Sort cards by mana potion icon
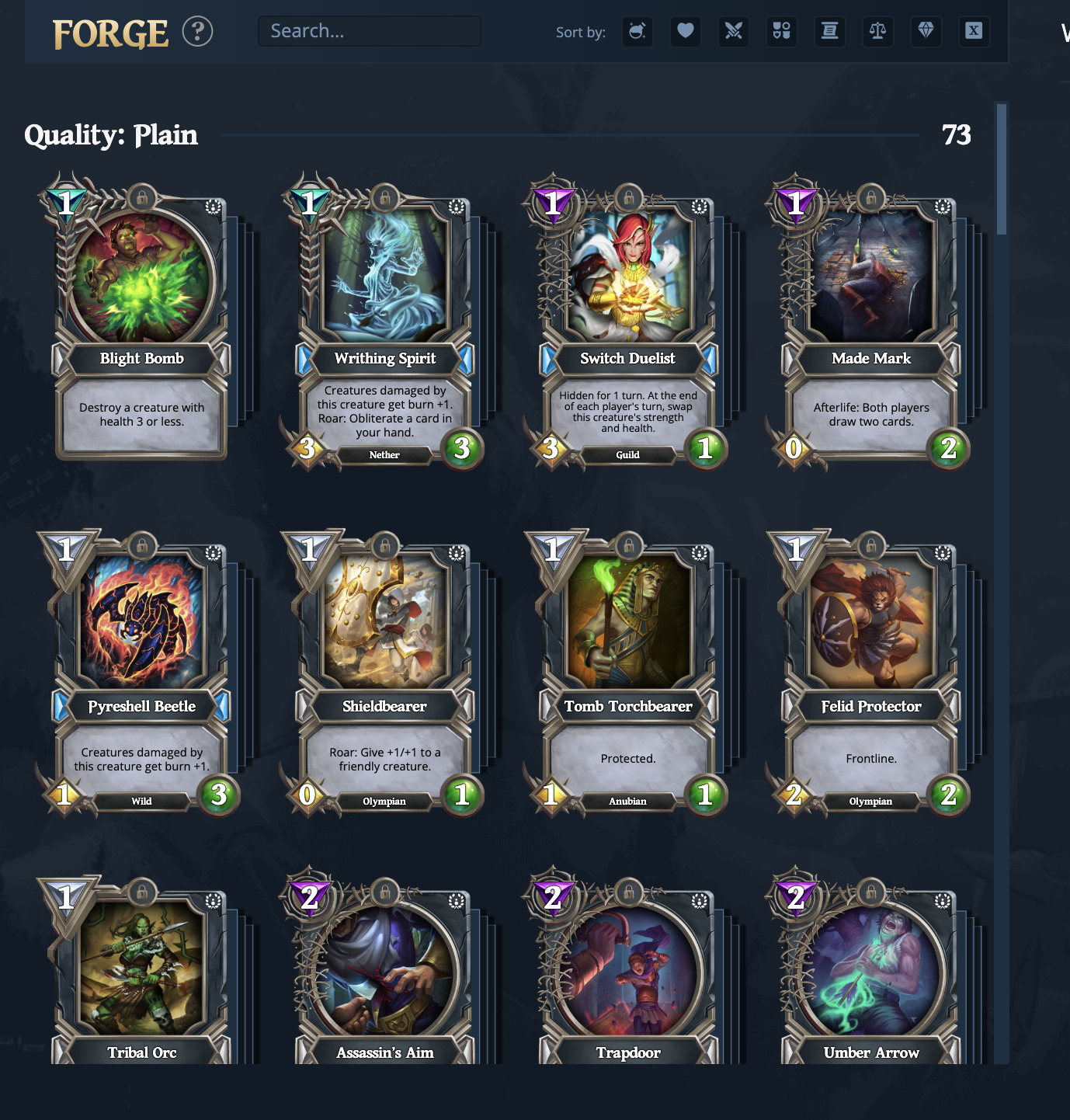Image resolution: width=1070 pixels, height=1120 pixels. coord(637,31)
